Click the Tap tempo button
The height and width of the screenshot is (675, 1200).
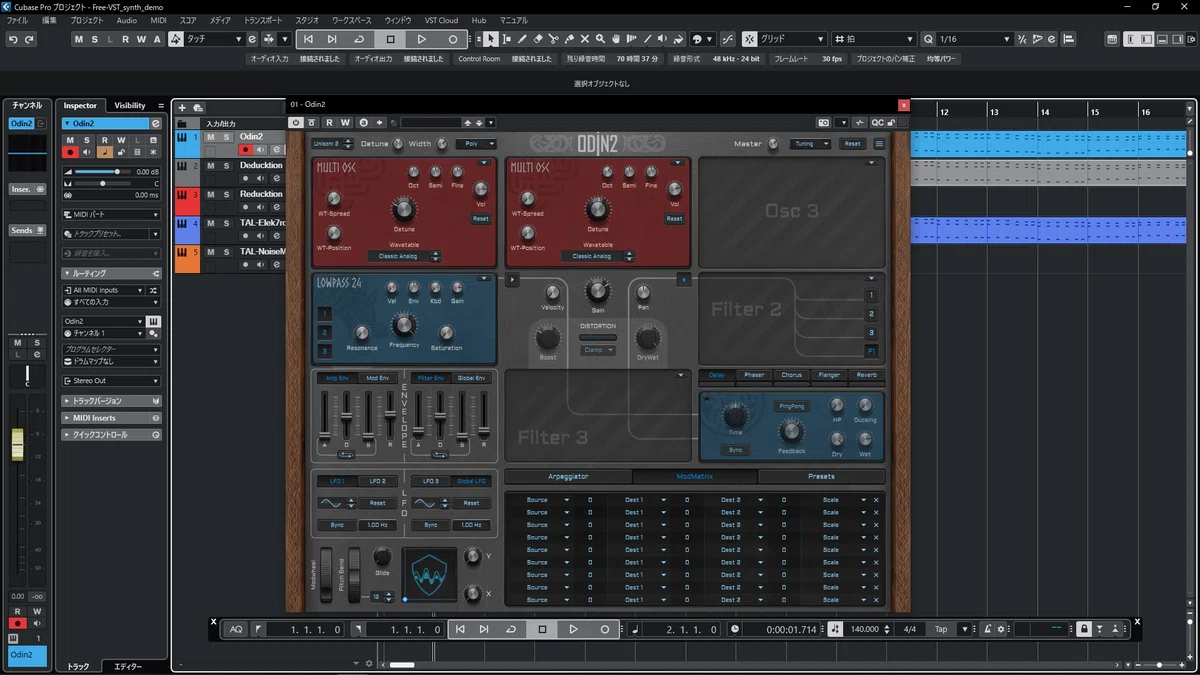pos(941,629)
